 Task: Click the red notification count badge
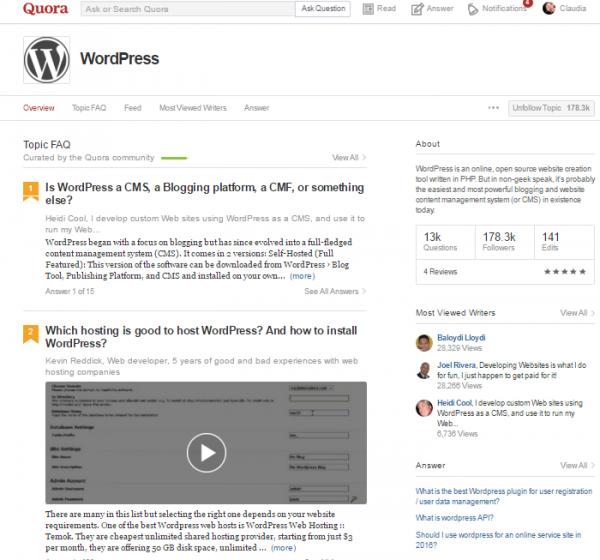[x=528, y=3]
